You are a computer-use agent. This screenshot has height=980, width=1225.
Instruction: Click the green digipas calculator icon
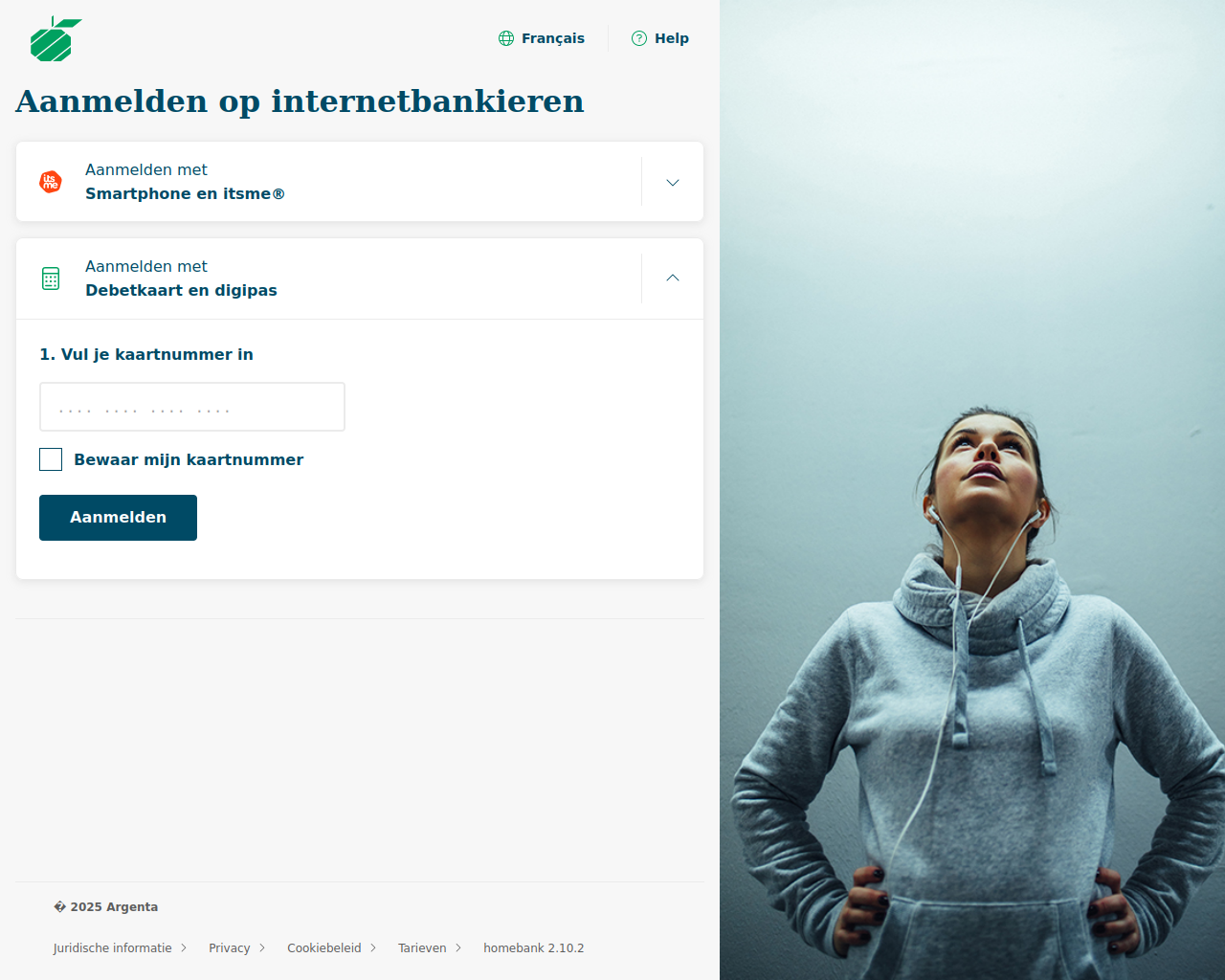pyautogui.click(x=51, y=278)
